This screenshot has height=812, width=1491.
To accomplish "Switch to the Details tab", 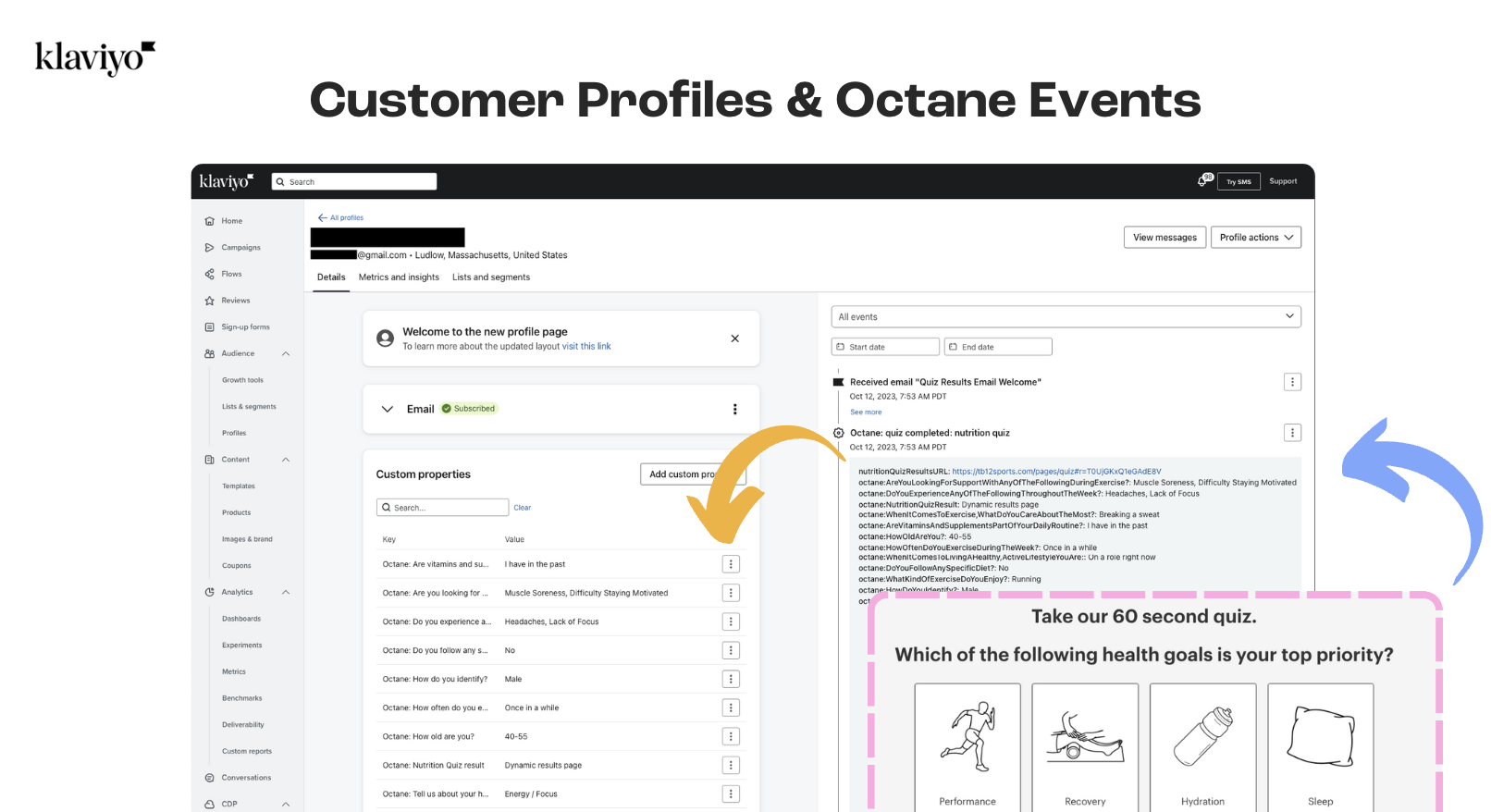I will click(x=331, y=277).
